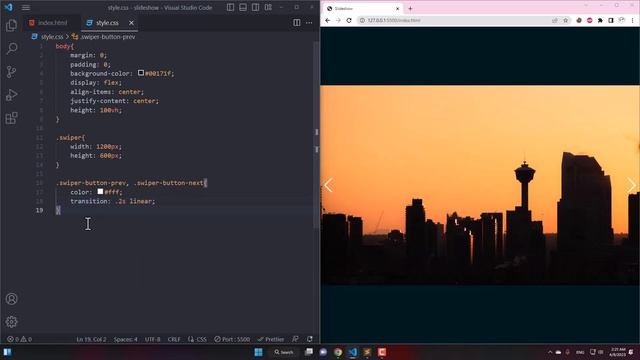Toggle the bottom panel layout button
Image resolution: width=640 pixels, height=360 pixels.
[x=243, y=7]
